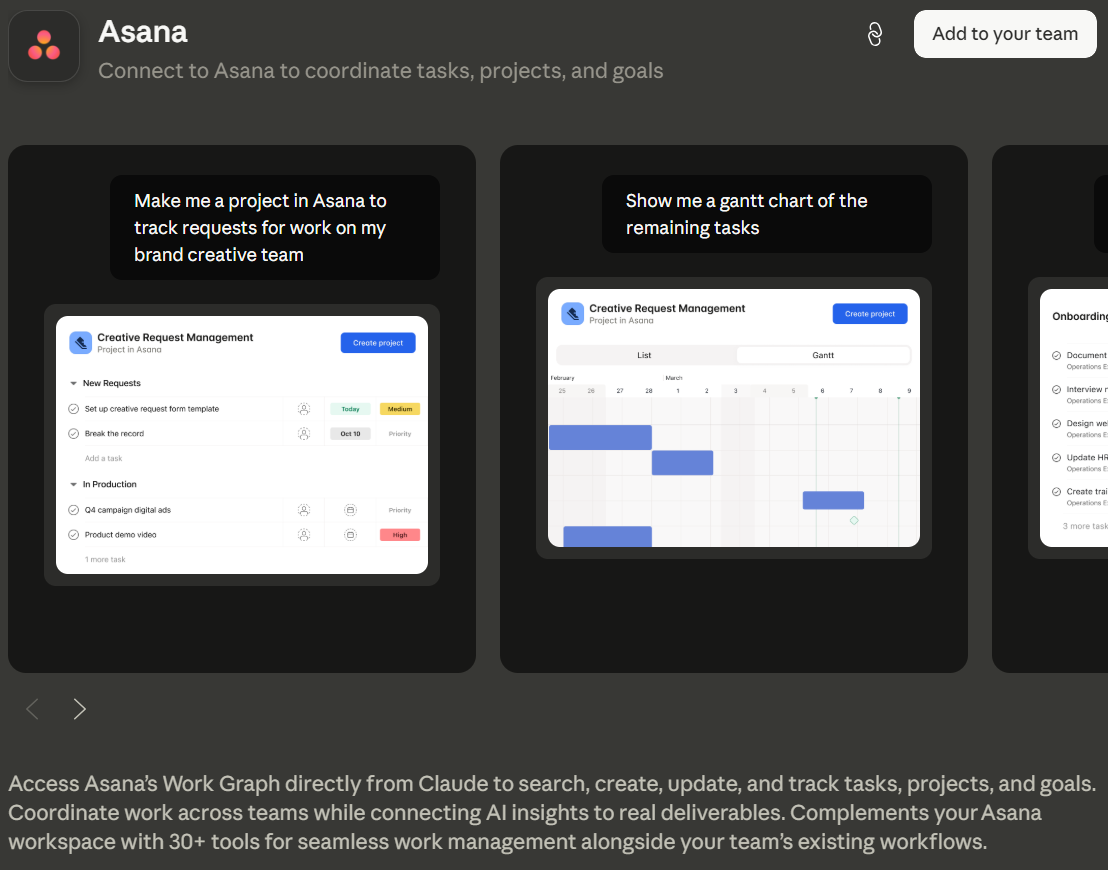Click Add a task in New Requests
Viewport: 1108px width, 870px height.
coord(103,459)
